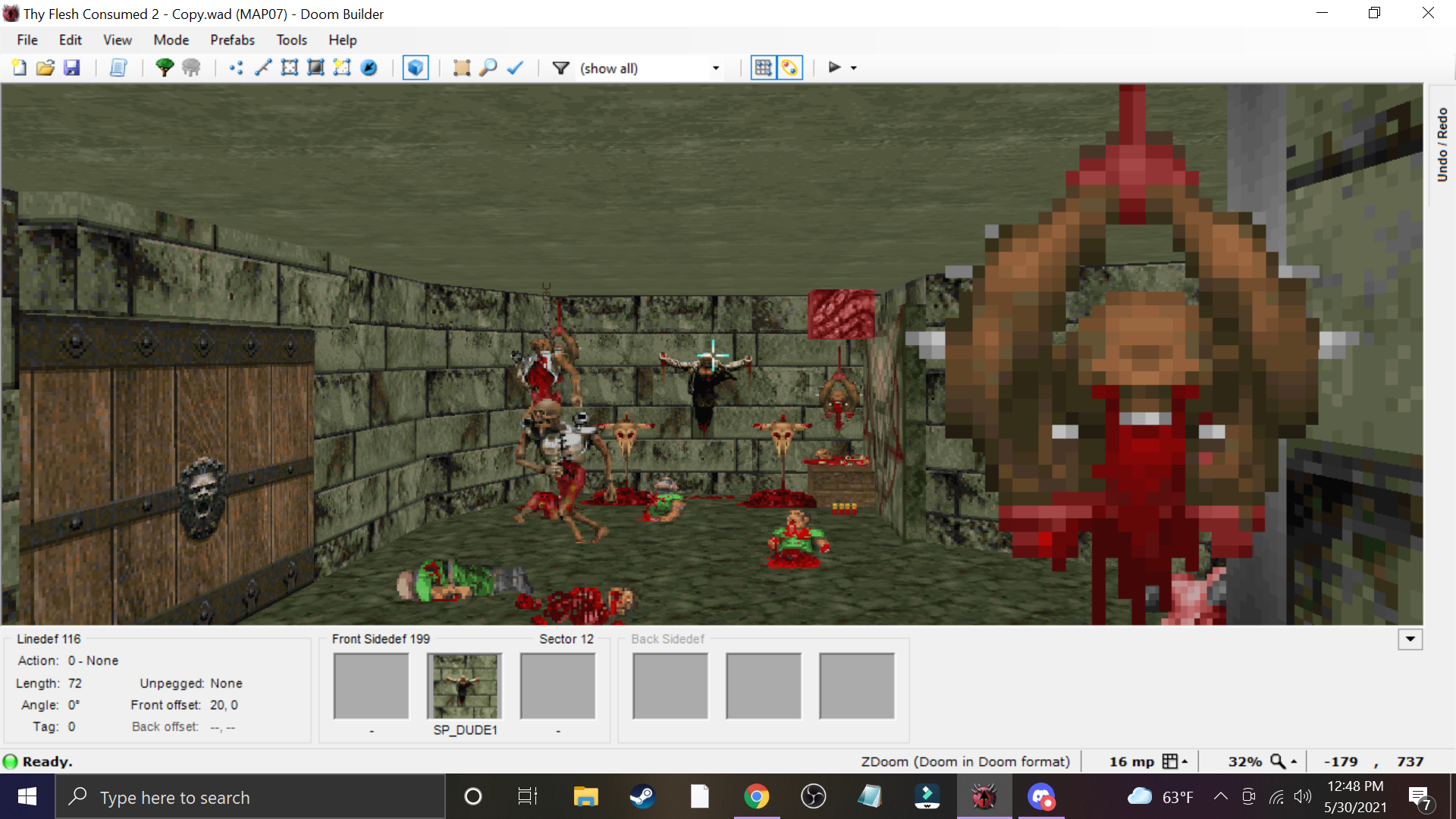Click the 'Sector 12' label
The height and width of the screenshot is (819, 1456).
pos(566,639)
